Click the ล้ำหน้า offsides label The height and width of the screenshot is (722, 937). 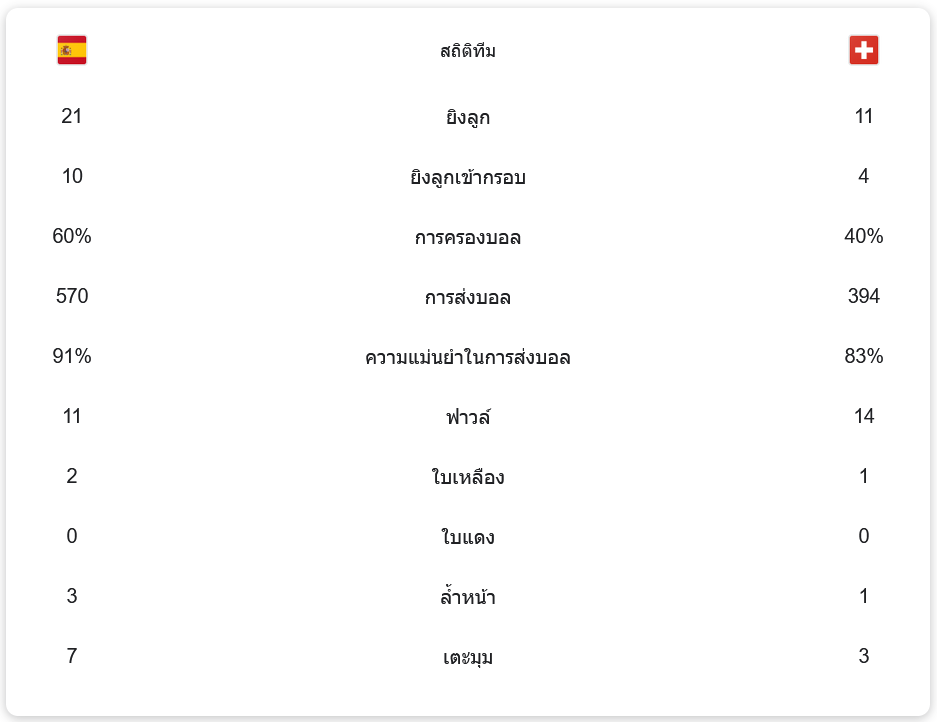[468, 598]
